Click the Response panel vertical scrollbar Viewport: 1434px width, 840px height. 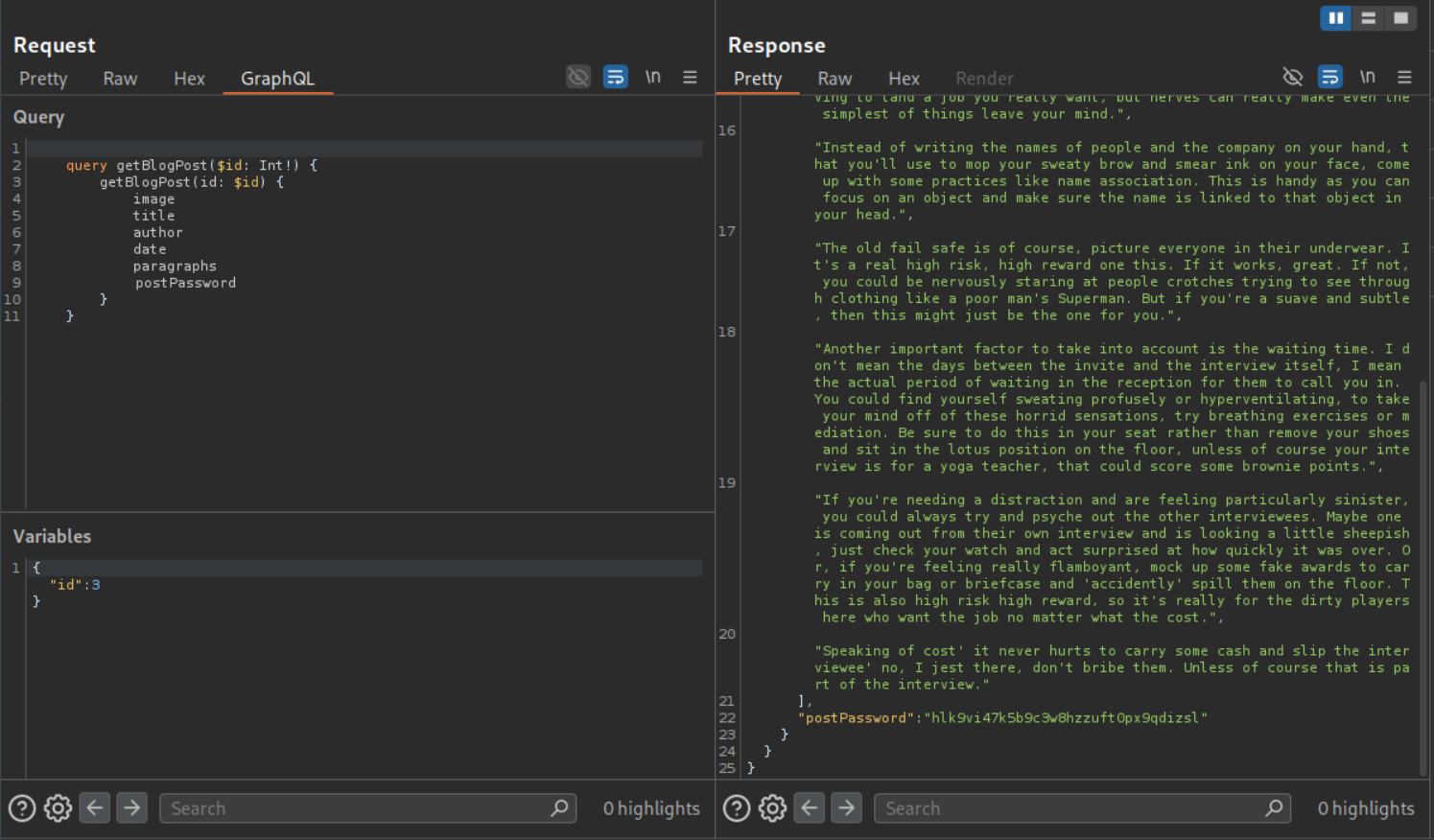[1423, 575]
